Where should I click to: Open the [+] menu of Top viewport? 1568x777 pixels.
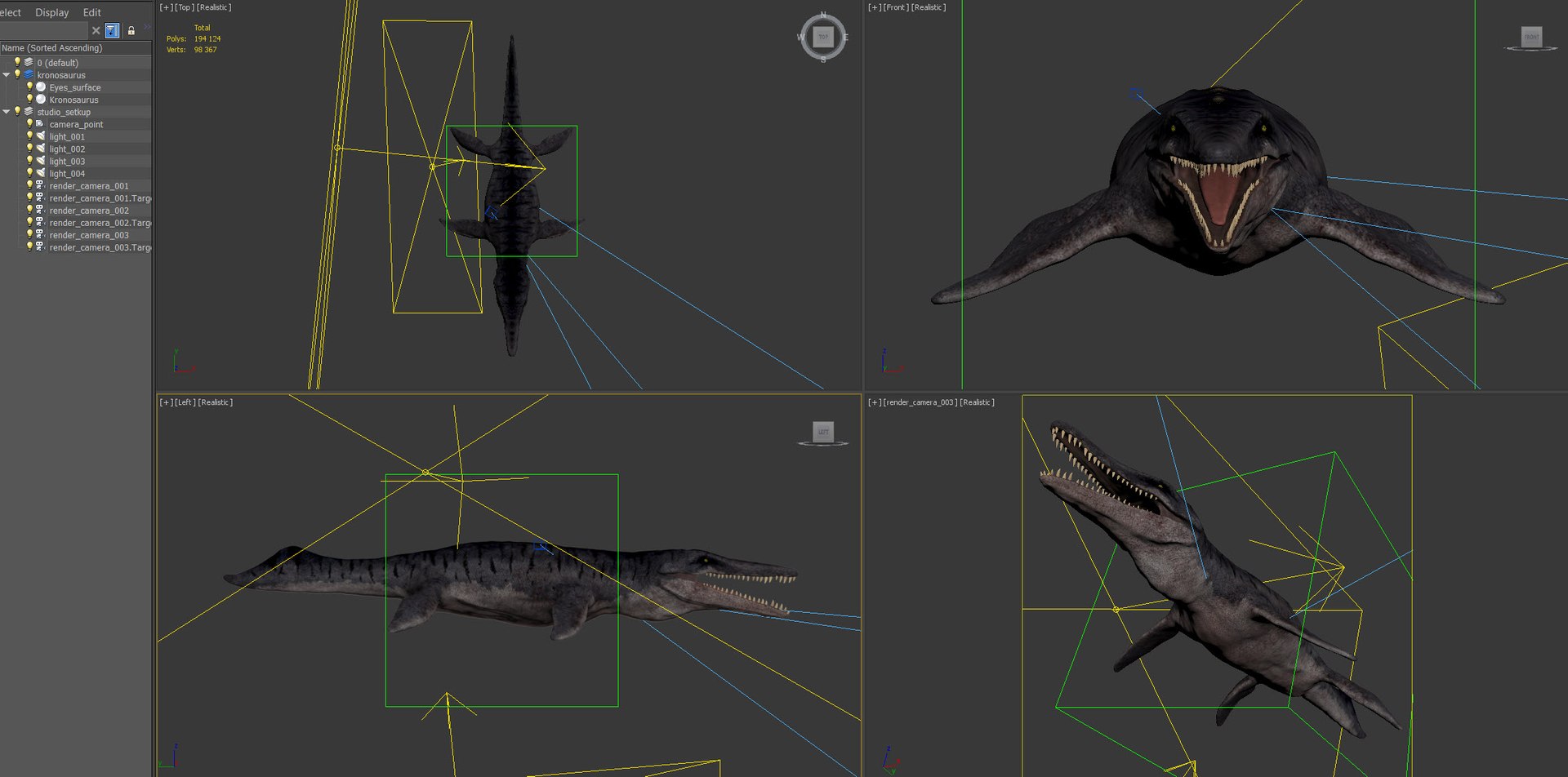166,7
